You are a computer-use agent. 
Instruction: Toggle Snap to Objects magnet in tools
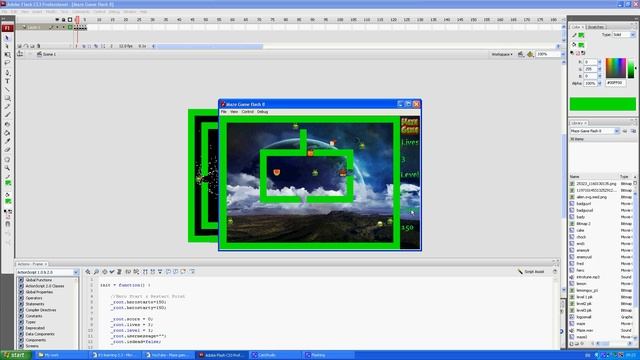coord(7,224)
